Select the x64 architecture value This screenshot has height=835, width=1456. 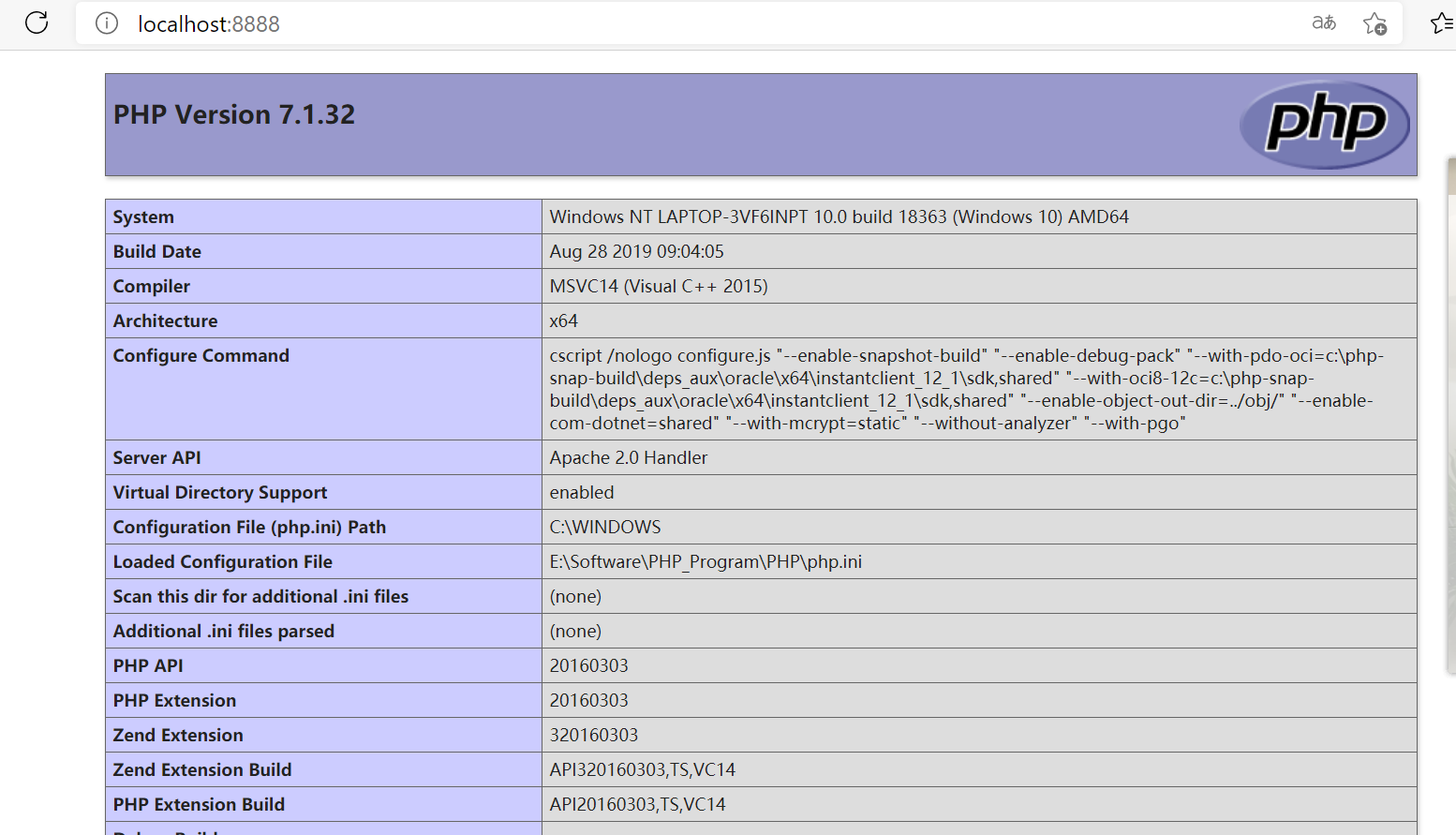pos(563,321)
